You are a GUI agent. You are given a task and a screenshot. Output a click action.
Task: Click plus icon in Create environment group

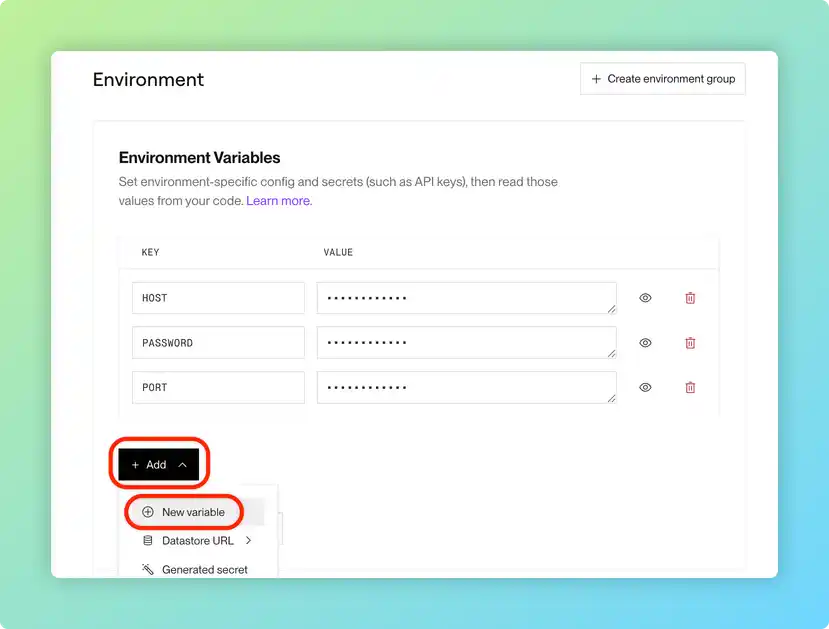pyautogui.click(x=597, y=79)
